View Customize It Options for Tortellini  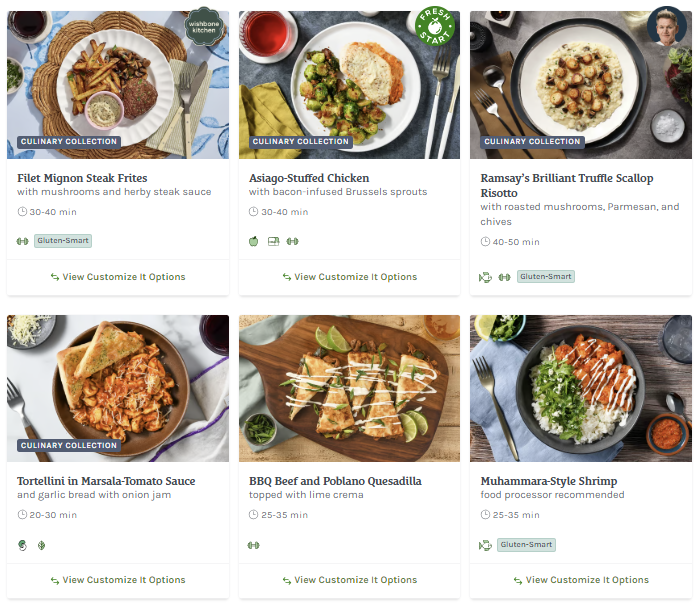point(118,580)
